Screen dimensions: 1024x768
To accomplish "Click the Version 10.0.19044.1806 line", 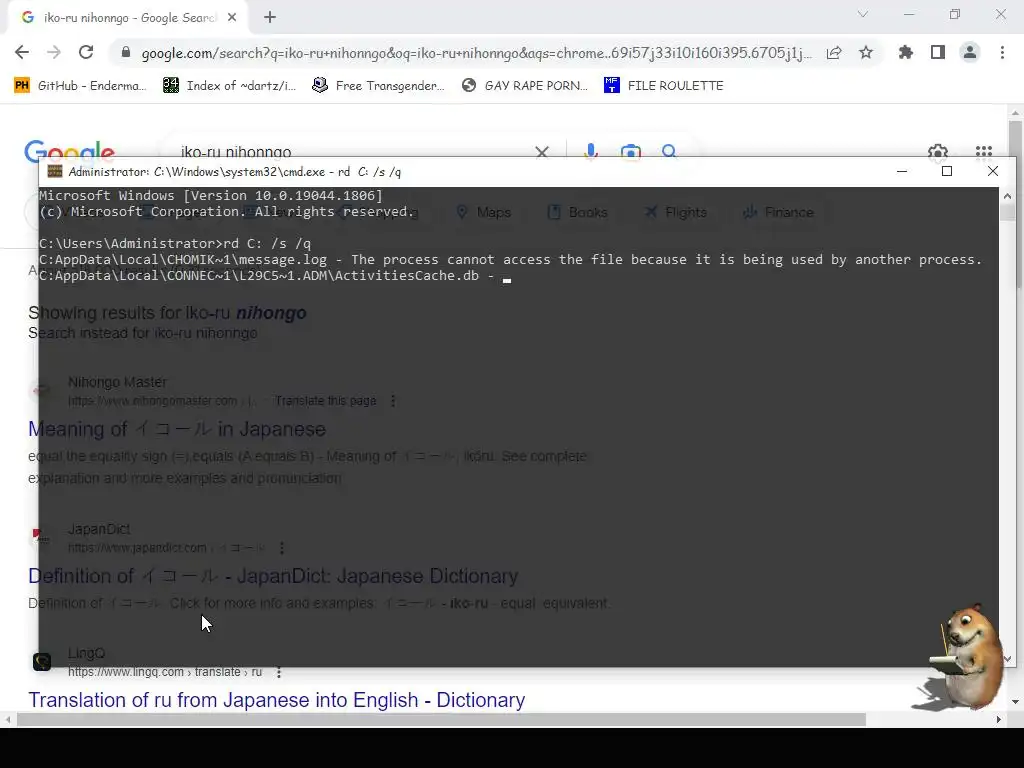I will point(210,195).
